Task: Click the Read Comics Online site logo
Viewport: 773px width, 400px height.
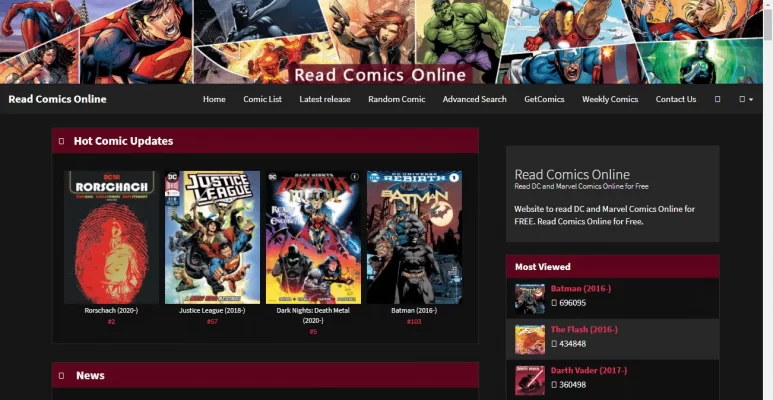Action: point(57,99)
